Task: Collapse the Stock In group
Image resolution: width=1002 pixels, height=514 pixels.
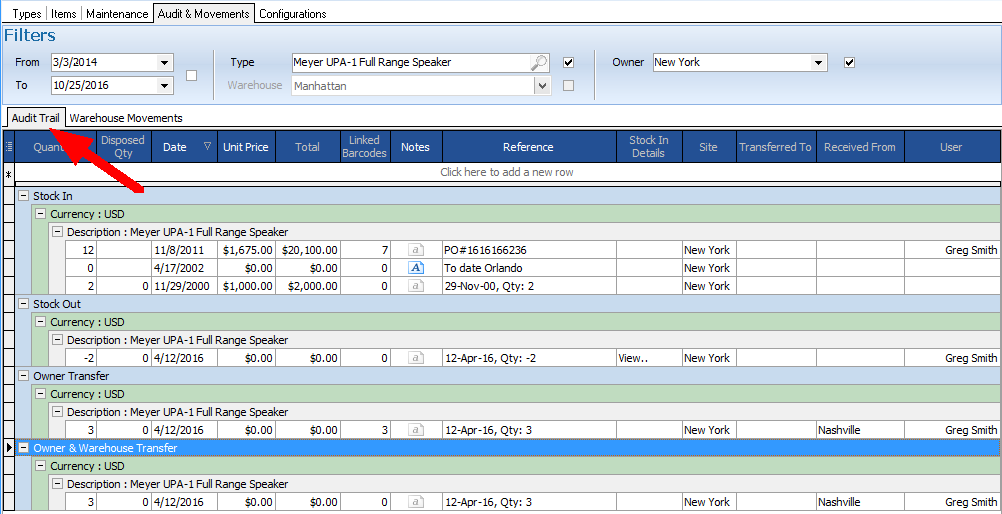Action: (x=24, y=196)
